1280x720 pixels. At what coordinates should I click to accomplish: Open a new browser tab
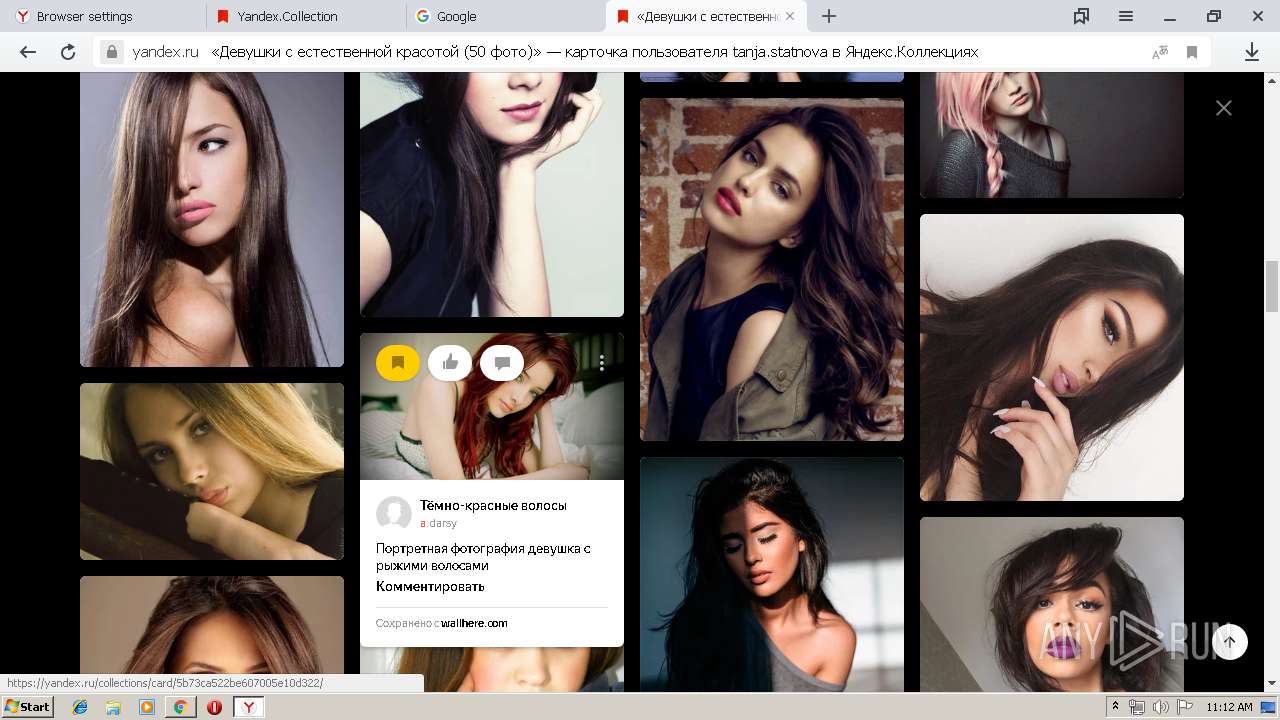[x=829, y=16]
